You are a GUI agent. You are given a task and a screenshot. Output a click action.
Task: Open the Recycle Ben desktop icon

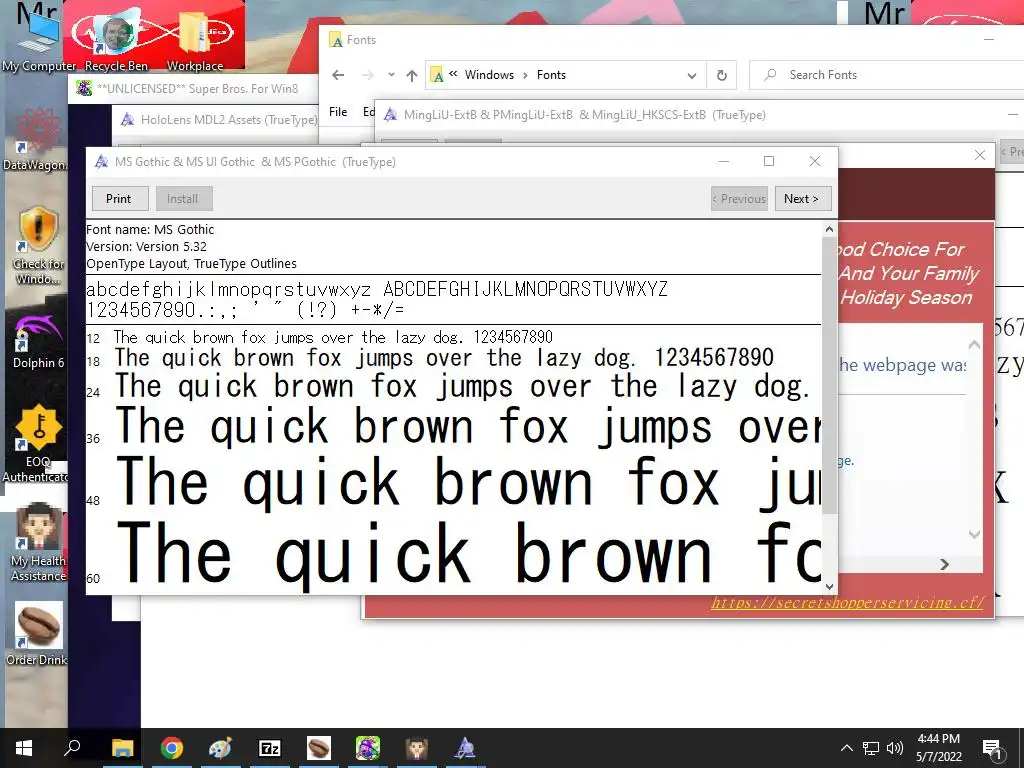coord(116,39)
